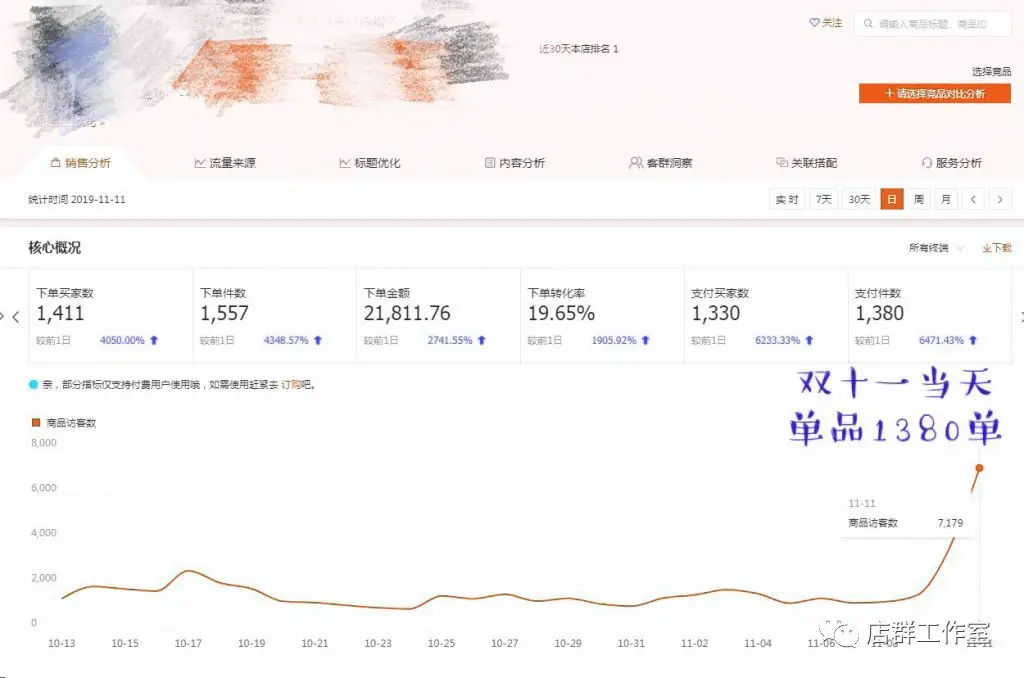Image resolution: width=1024 pixels, height=678 pixels.
Task: Select the 实时 time range
Action: click(x=787, y=199)
